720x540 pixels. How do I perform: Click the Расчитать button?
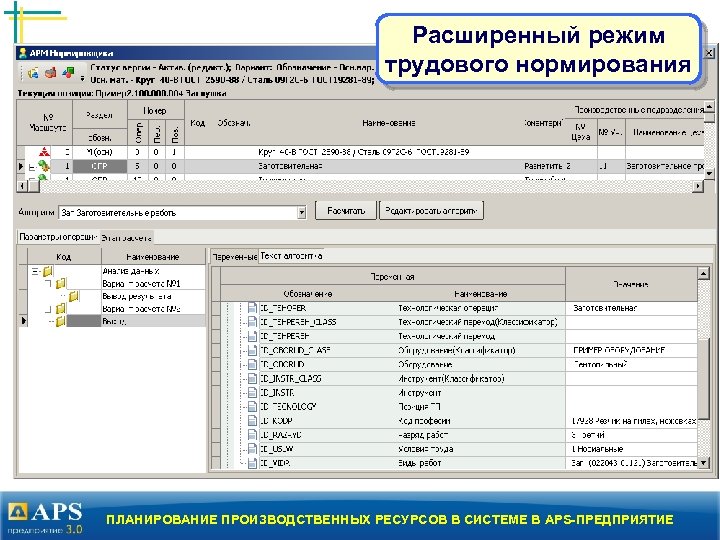(x=346, y=211)
